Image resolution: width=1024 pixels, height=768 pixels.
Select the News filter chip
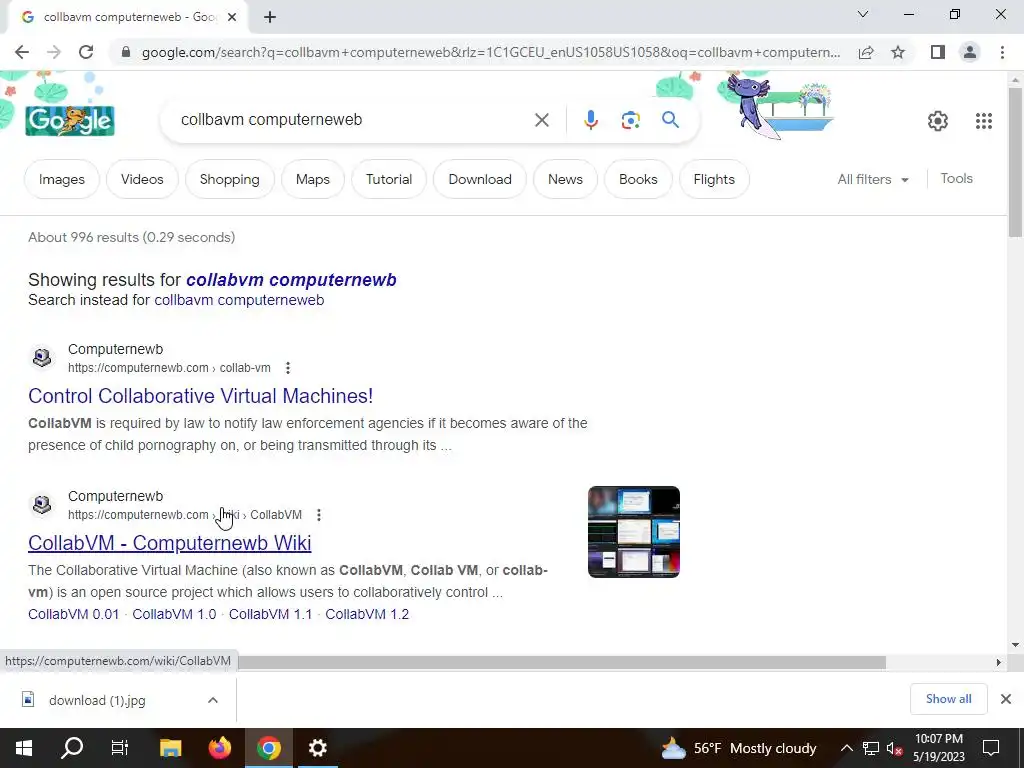[565, 180]
